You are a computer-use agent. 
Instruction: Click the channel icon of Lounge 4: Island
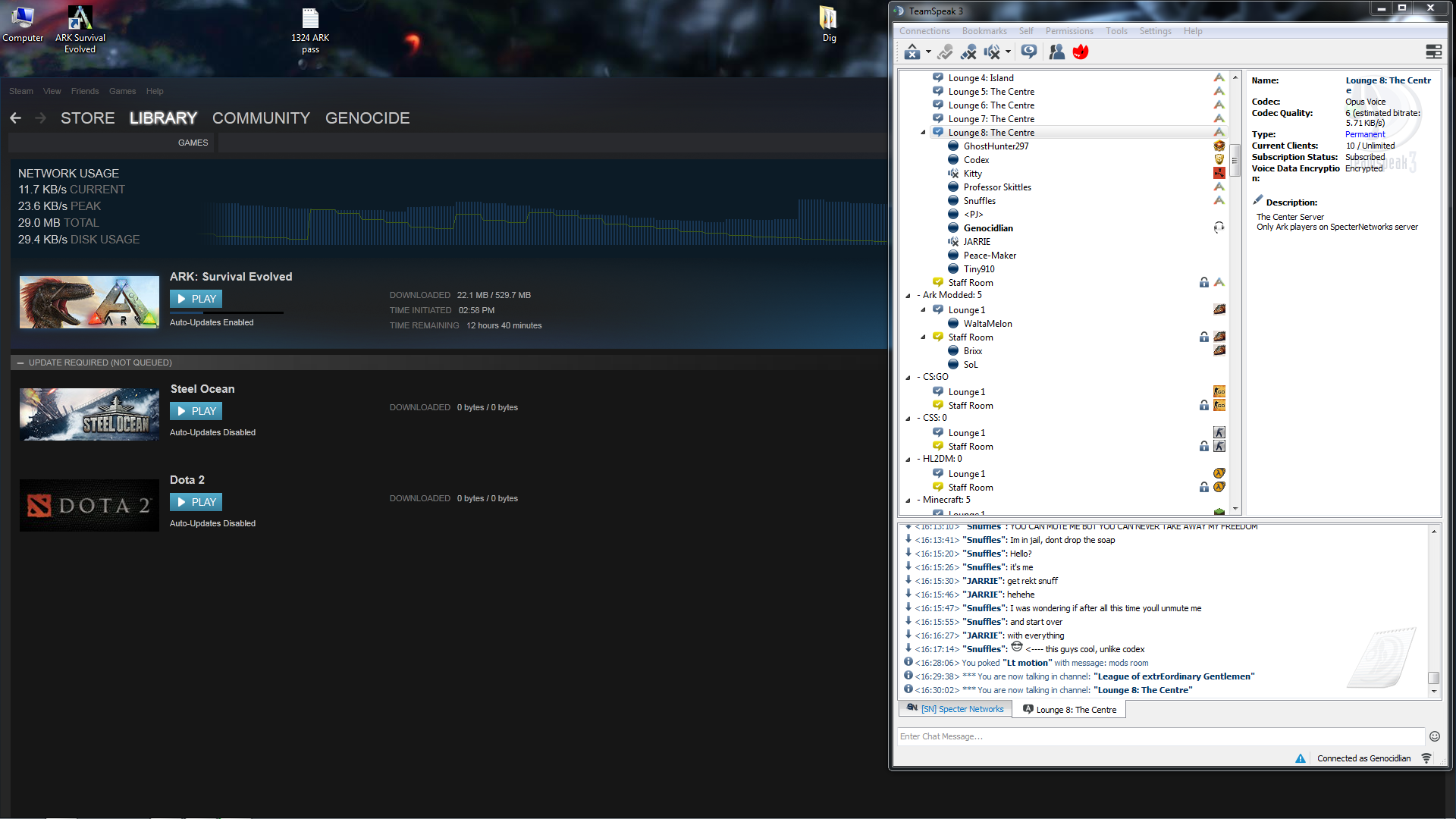[x=938, y=77]
